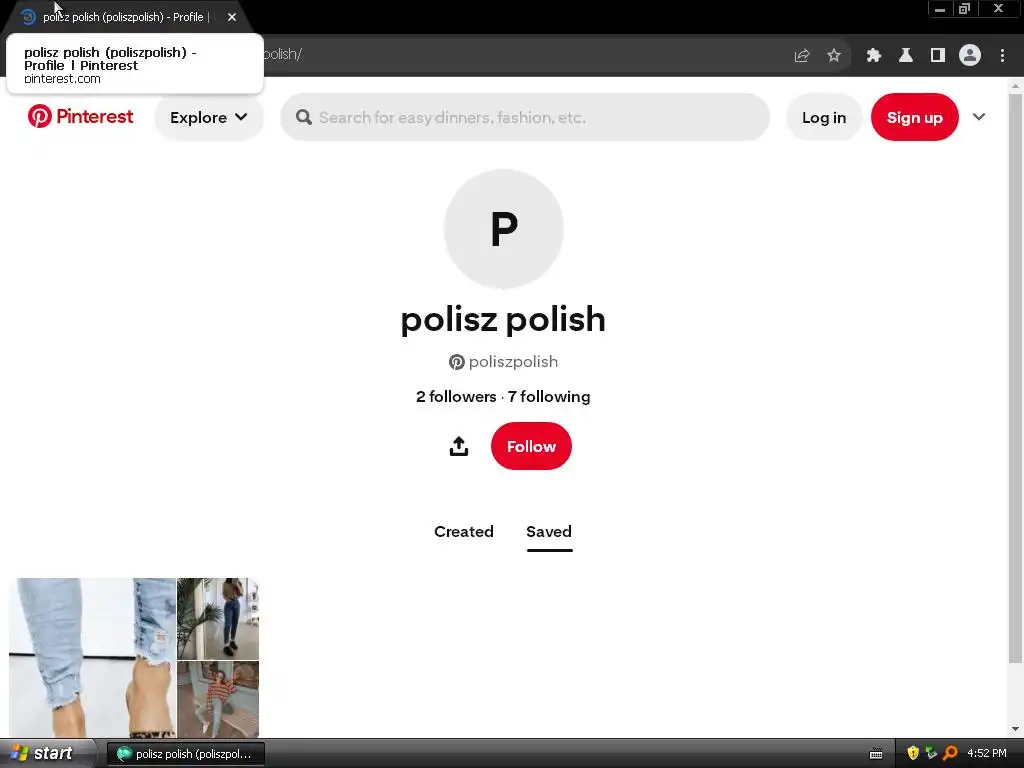Click the address bar URL text

coord(282,54)
